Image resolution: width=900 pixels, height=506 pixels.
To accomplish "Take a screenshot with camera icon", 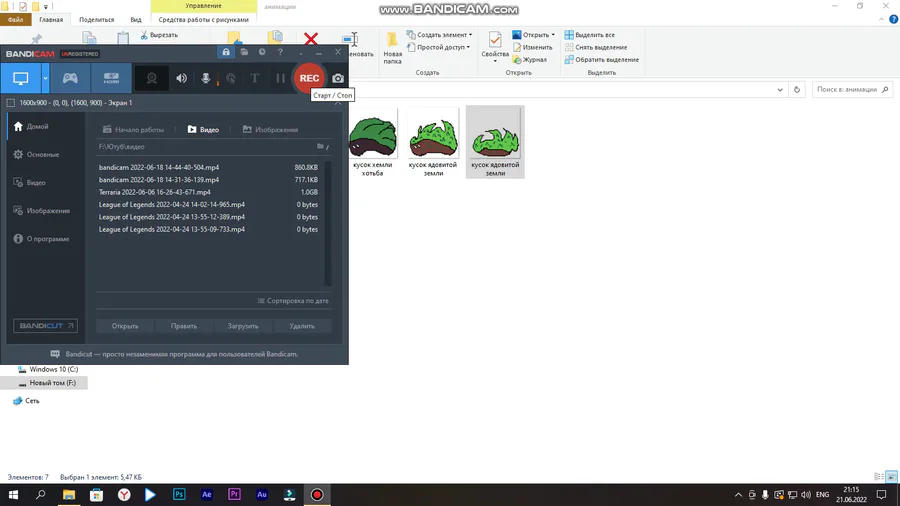I will 338,78.
